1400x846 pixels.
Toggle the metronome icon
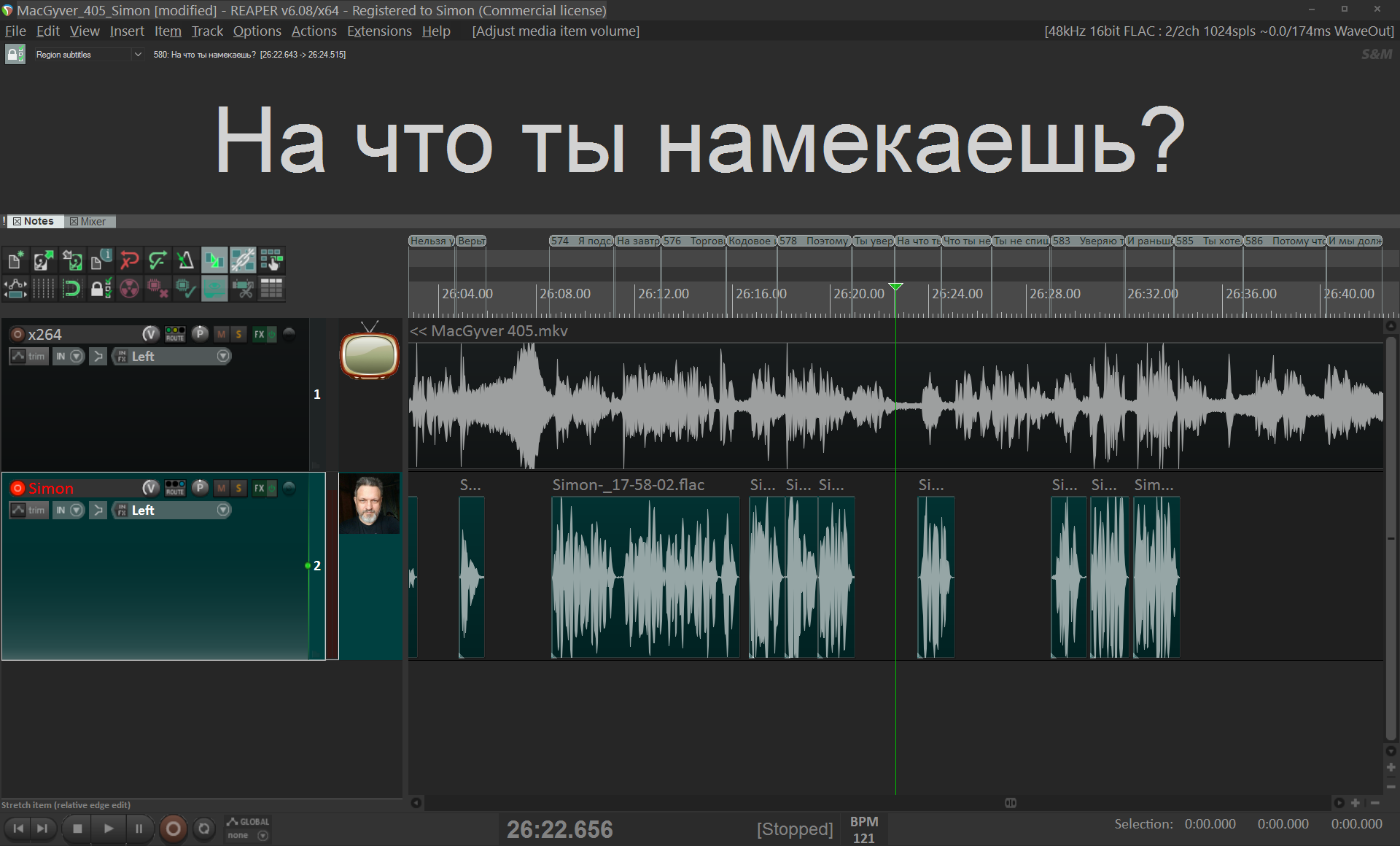click(x=186, y=260)
